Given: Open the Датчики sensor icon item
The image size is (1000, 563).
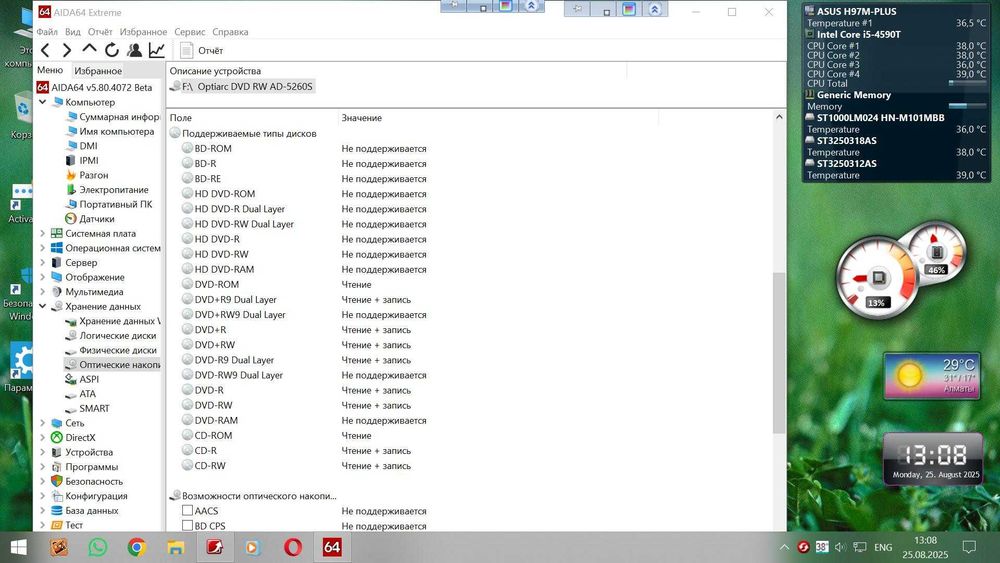Looking at the screenshot, I should click(71, 219).
